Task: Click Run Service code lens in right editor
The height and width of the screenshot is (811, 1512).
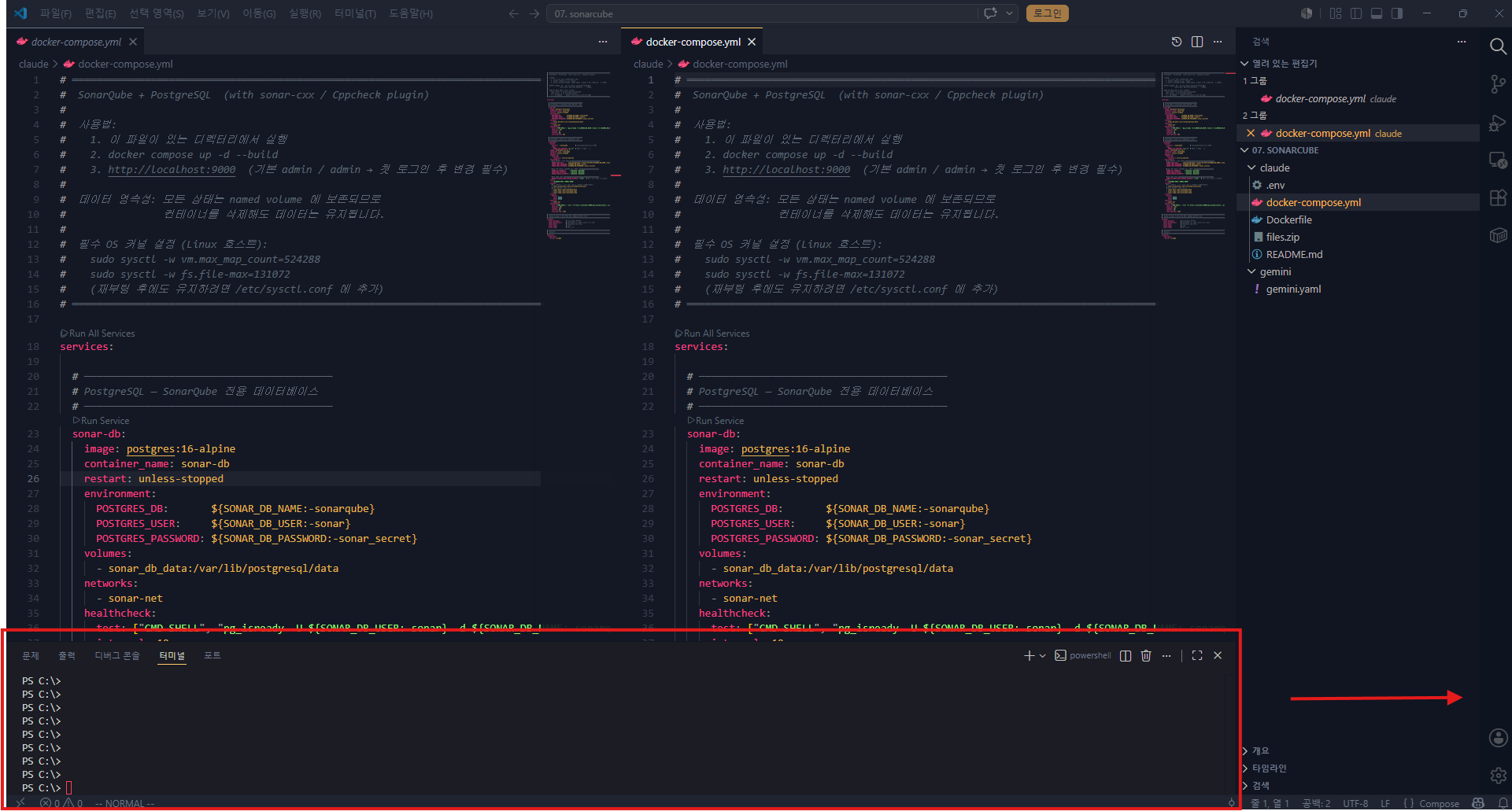Action: 715,421
